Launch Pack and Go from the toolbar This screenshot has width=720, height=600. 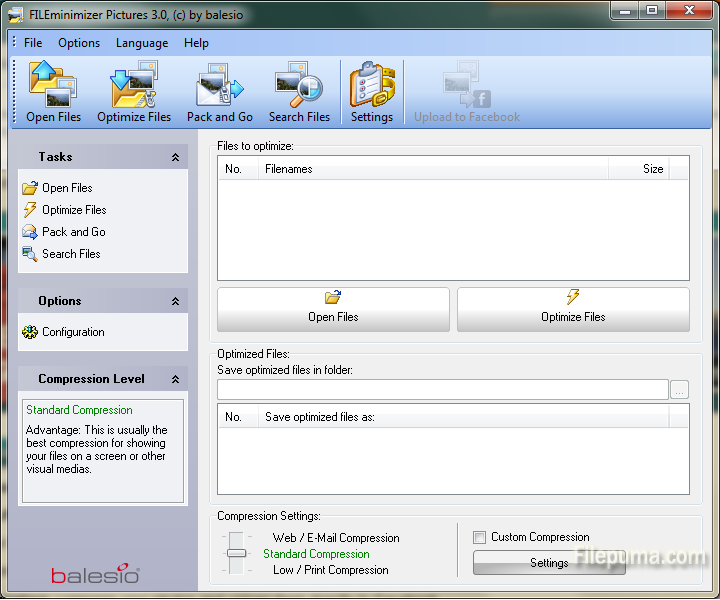point(219,92)
